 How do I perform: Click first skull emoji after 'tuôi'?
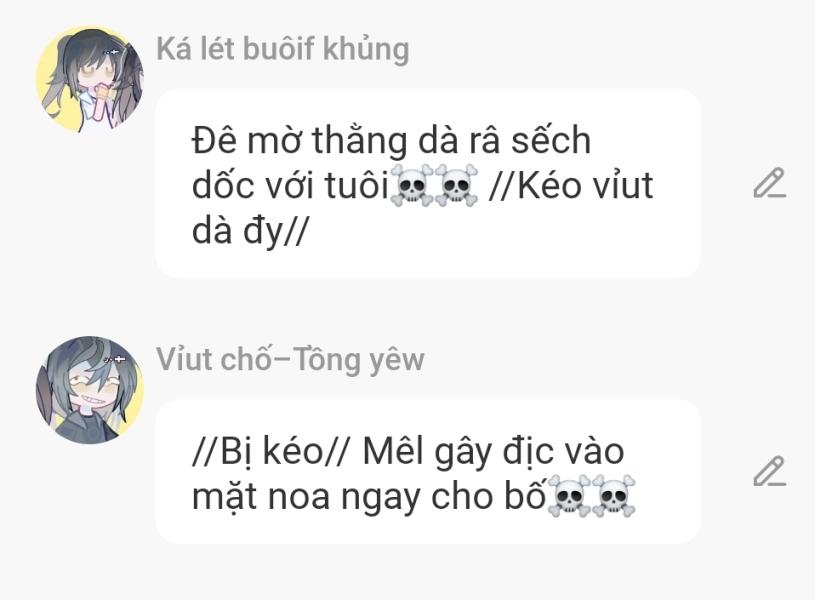click(x=412, y=185)
